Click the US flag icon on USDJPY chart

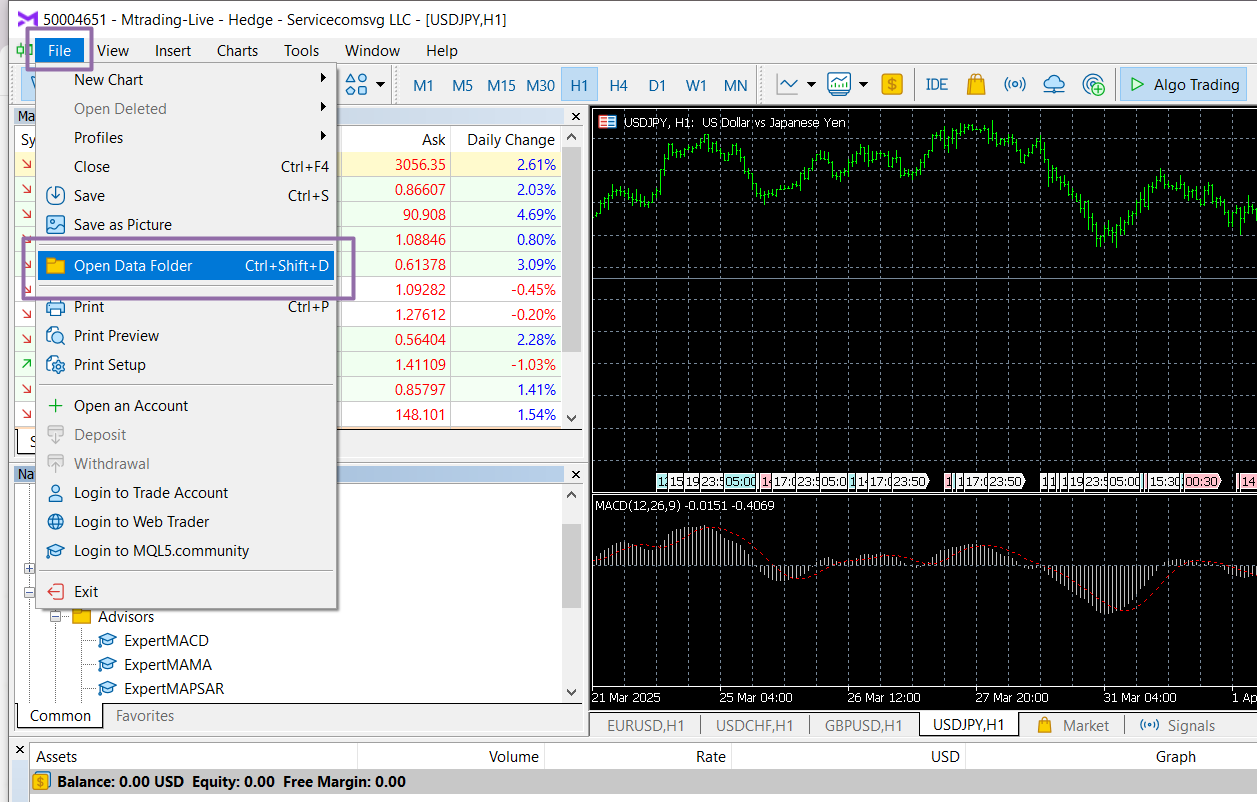607,122
